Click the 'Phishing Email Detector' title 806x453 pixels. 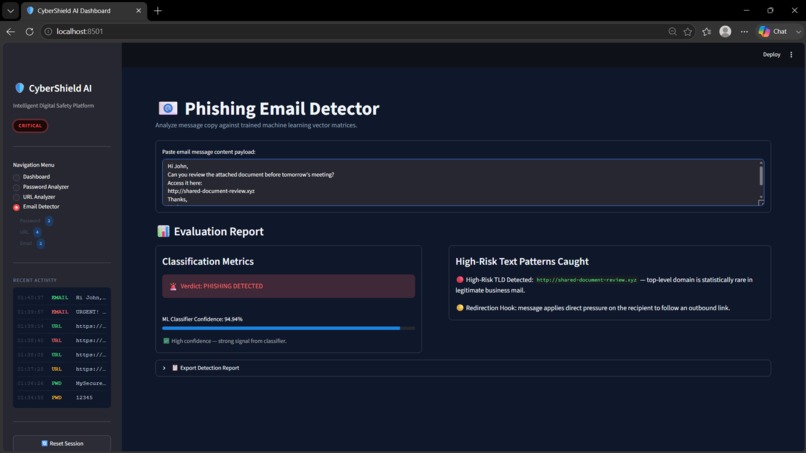click(282, 108)
